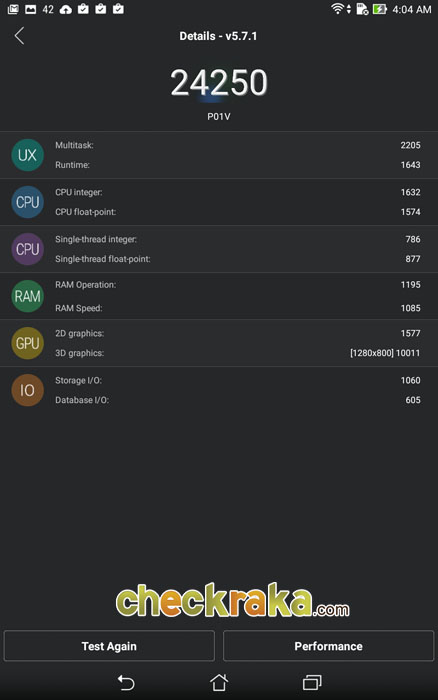Open recent apps via overview icon
This screenshot has width=438, height=700.
[312, 682]
